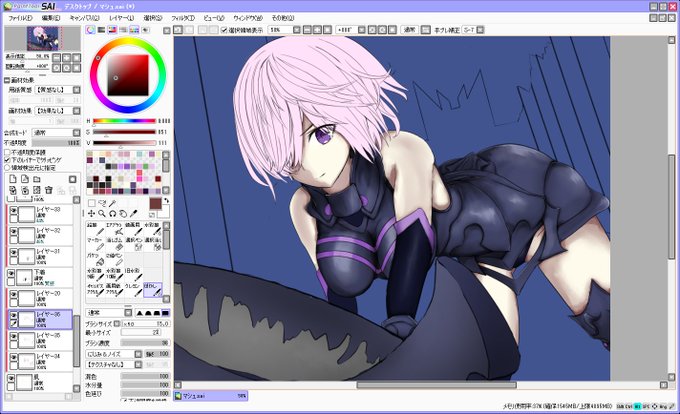Choose the マーカー marker tool
The height and width of the screenshot is (414, 680).
(95, 244)
